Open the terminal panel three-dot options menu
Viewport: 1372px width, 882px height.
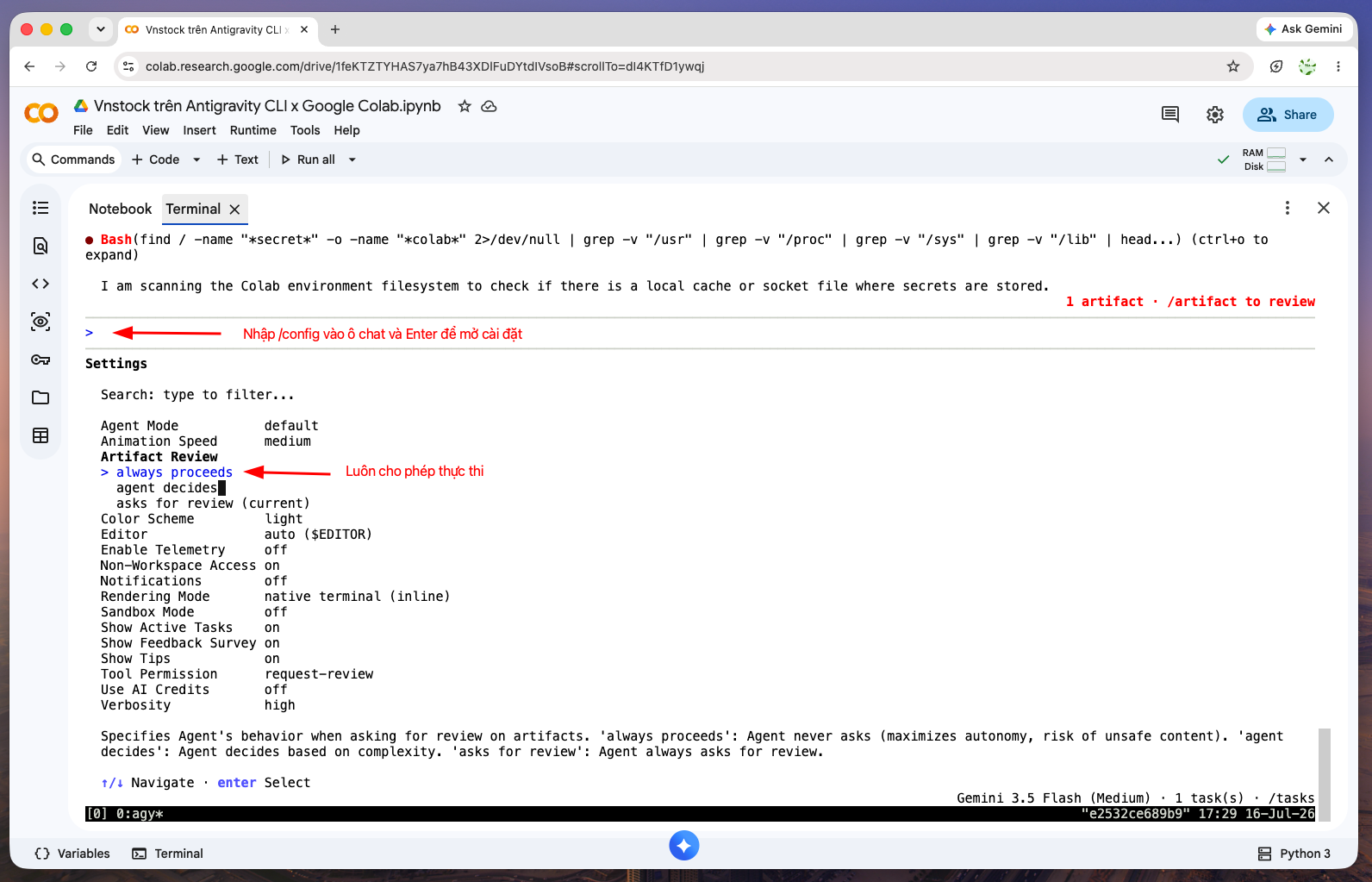[x=1288, y=208]
